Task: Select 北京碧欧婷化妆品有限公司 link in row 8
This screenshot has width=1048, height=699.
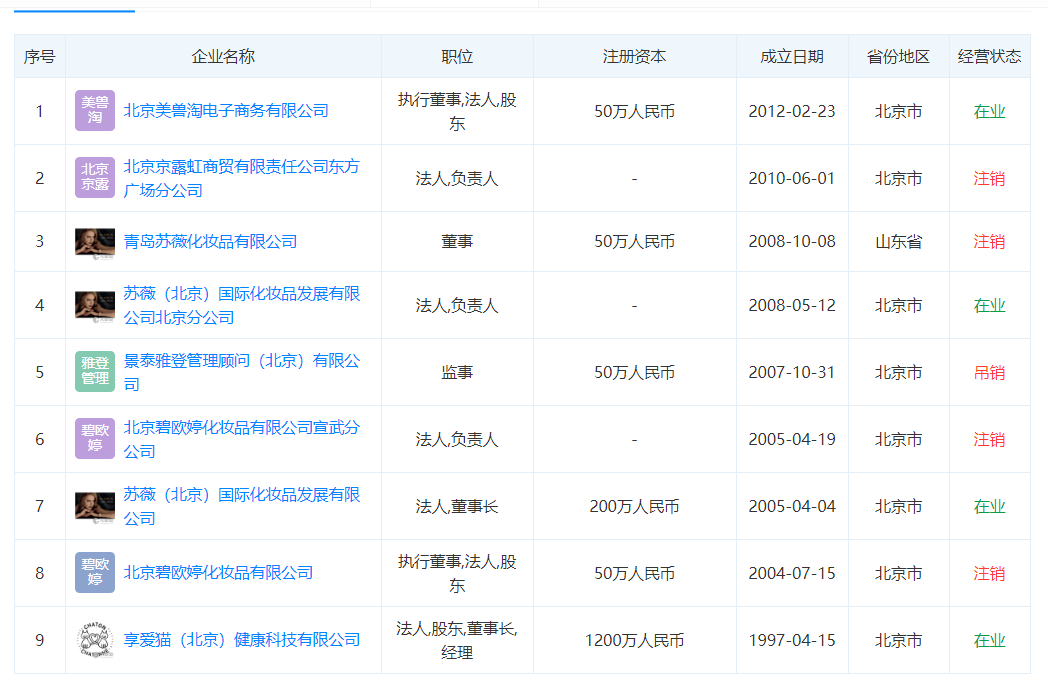Action: click(218, 573)
